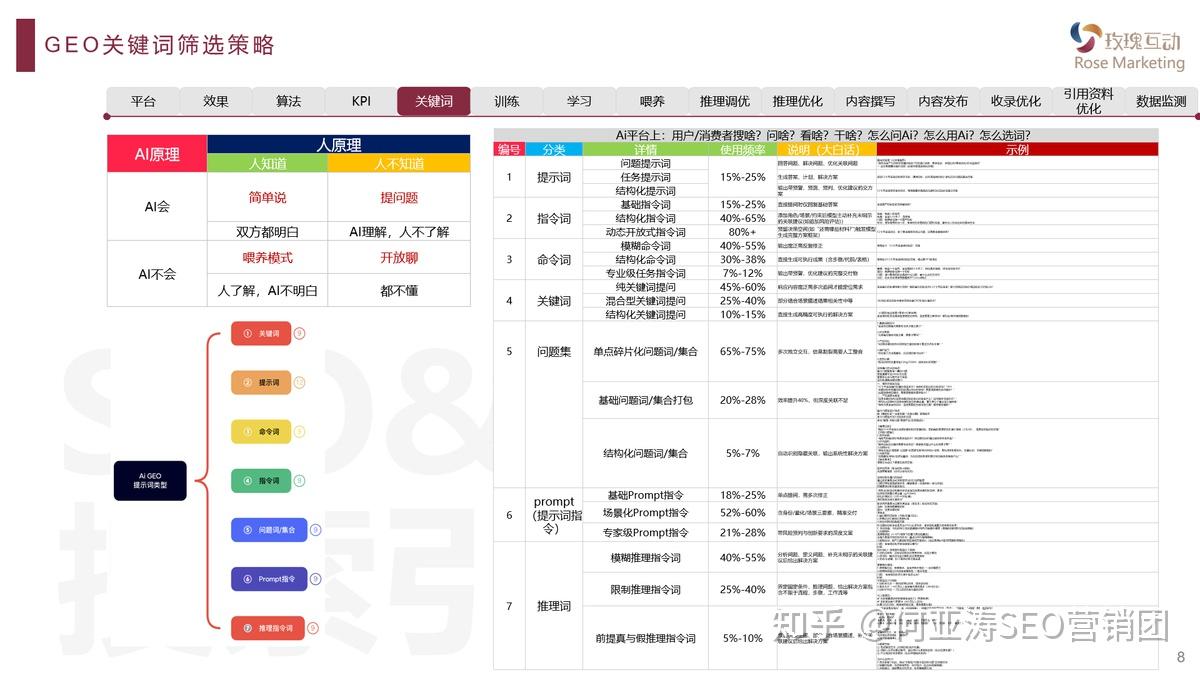Expand the 关键词 node count badge
This screenshot has height=675, width=1200.
(299, 333)
